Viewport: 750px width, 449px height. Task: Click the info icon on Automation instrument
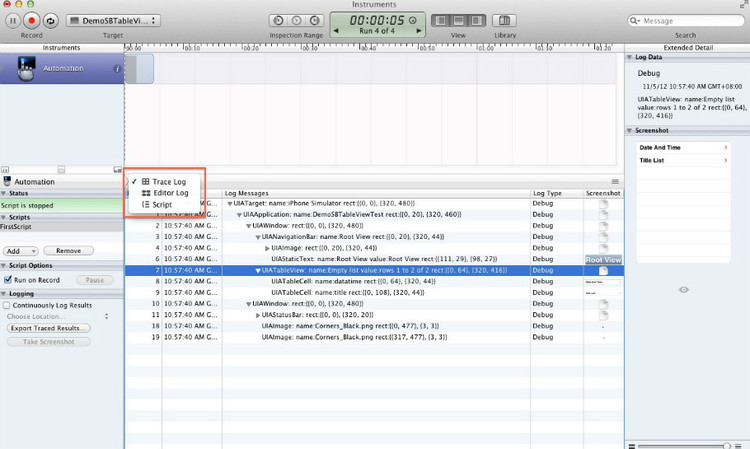[x=117, y=69]
